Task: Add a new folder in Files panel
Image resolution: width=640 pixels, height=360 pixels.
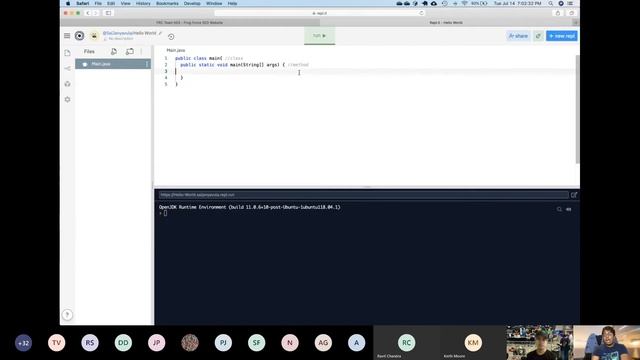Action: point(130,51)
